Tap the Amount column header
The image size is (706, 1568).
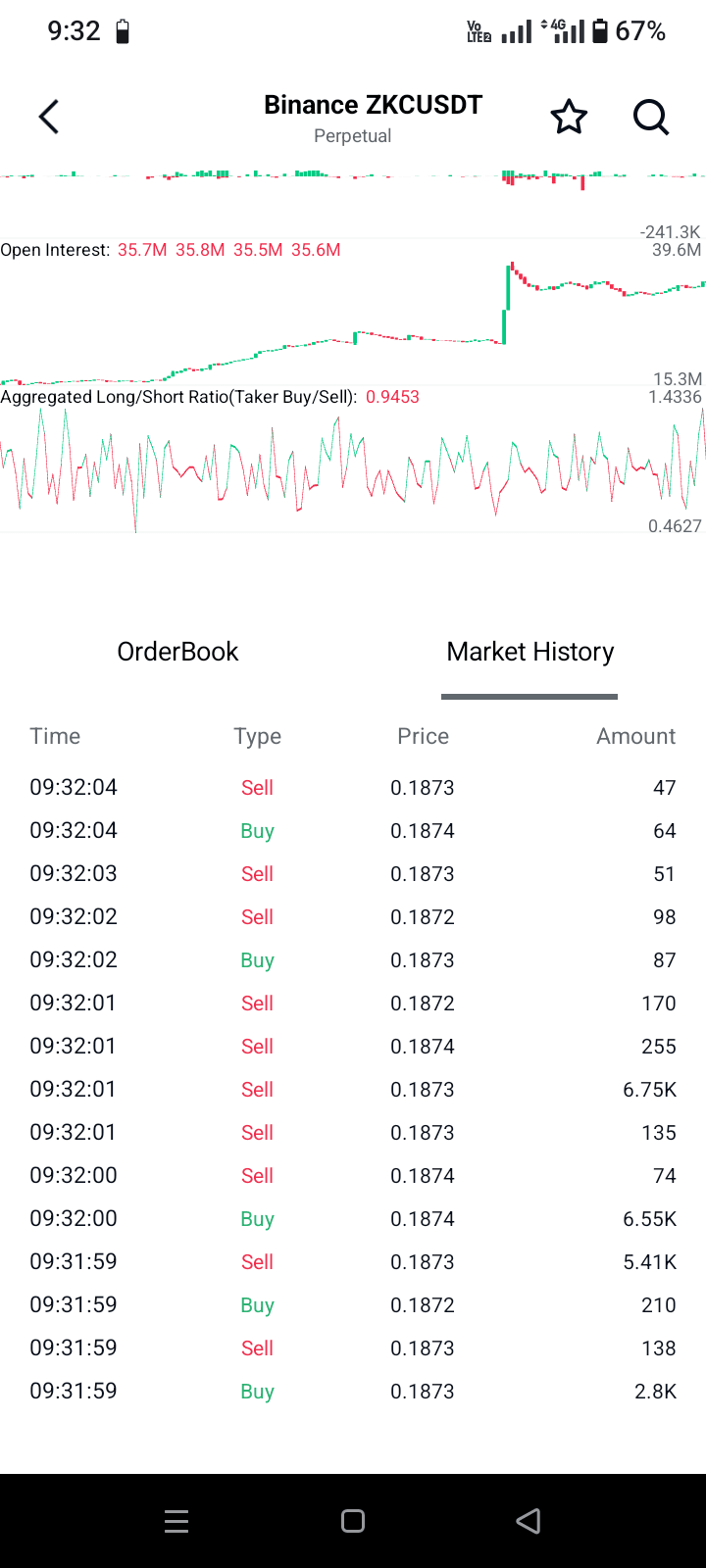[635, 736]
